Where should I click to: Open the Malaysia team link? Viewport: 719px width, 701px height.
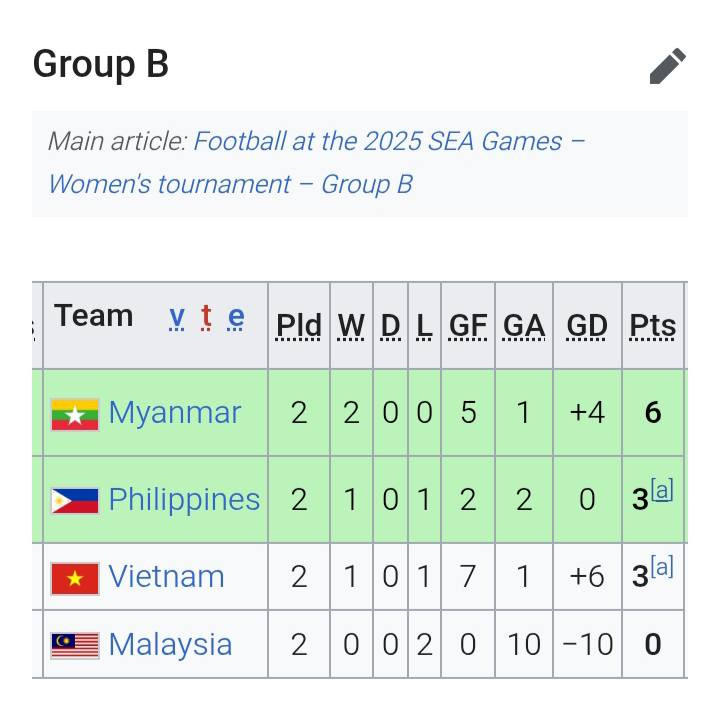[170, 645]
